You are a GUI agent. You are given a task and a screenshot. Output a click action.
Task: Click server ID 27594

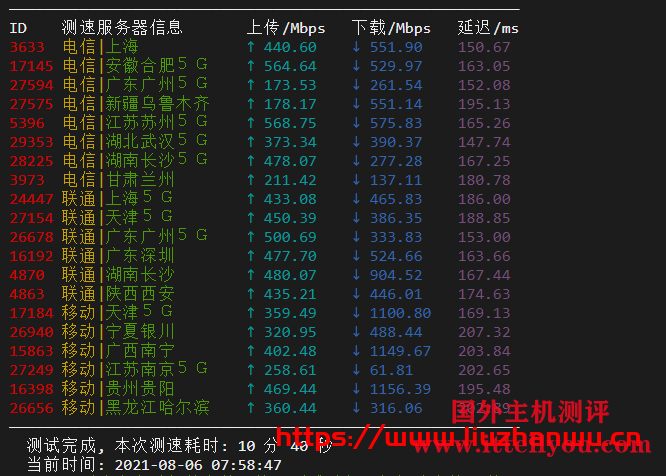pyautogui.click(x=31, y=85)
